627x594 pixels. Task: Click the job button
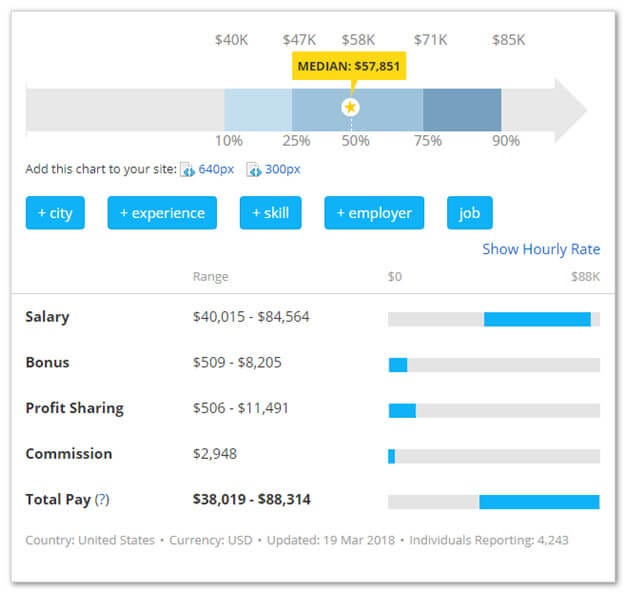470,213
